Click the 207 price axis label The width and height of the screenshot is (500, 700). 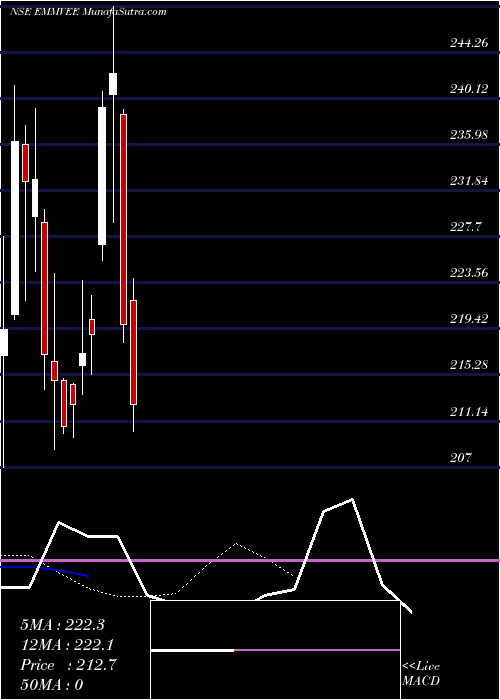coord(461,457)
